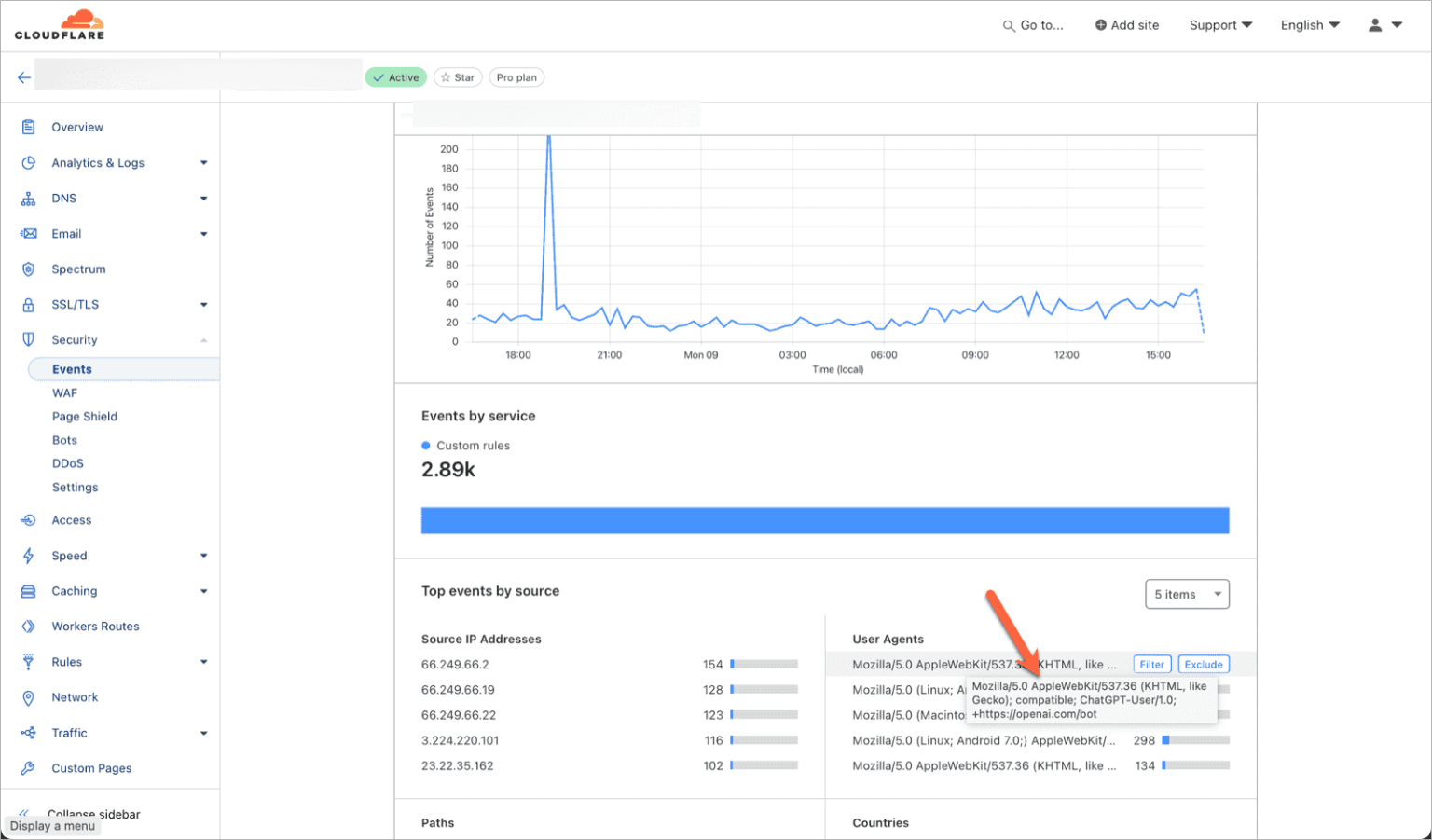Click the Go to... search
1432x840 pixels.
(1033, 25)
